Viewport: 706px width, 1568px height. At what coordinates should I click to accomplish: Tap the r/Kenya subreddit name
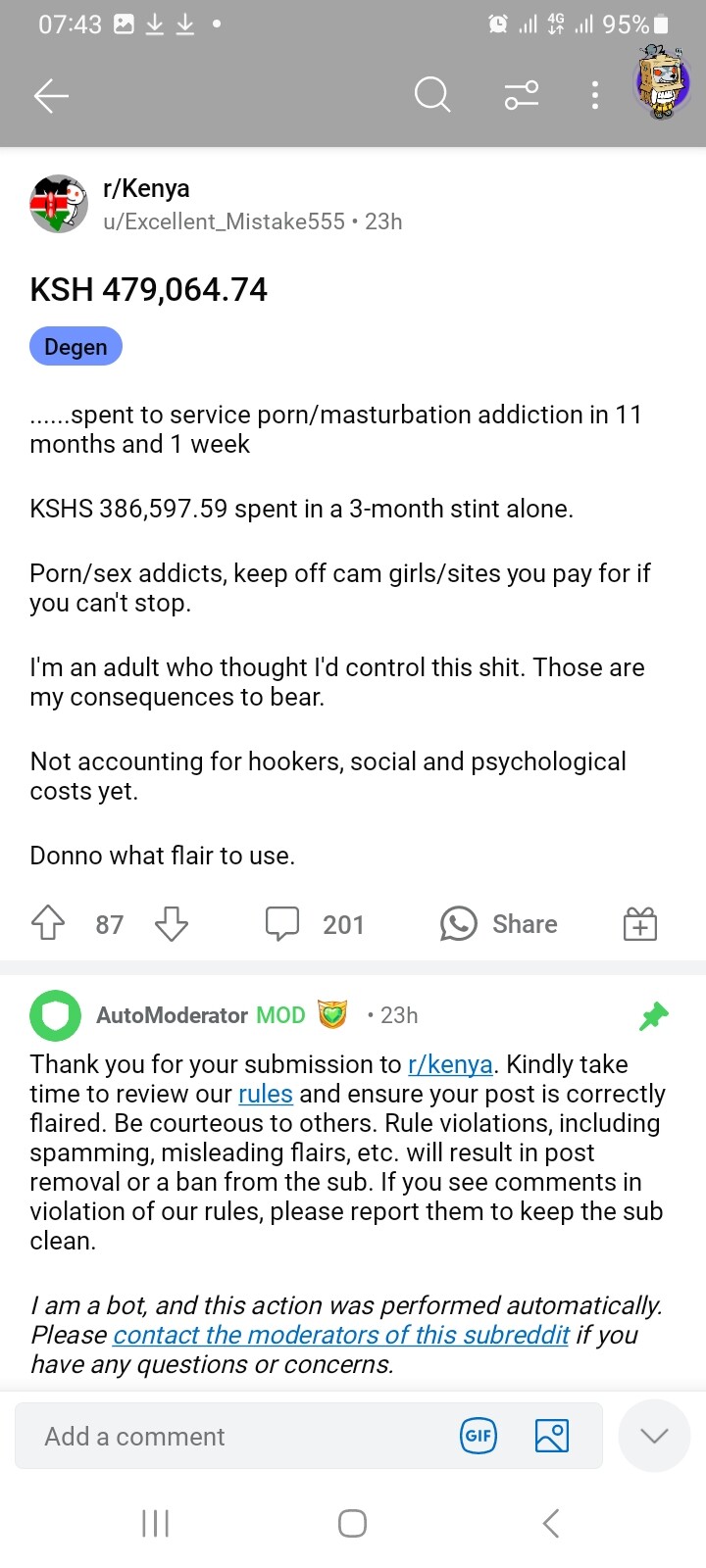(146, 188)
